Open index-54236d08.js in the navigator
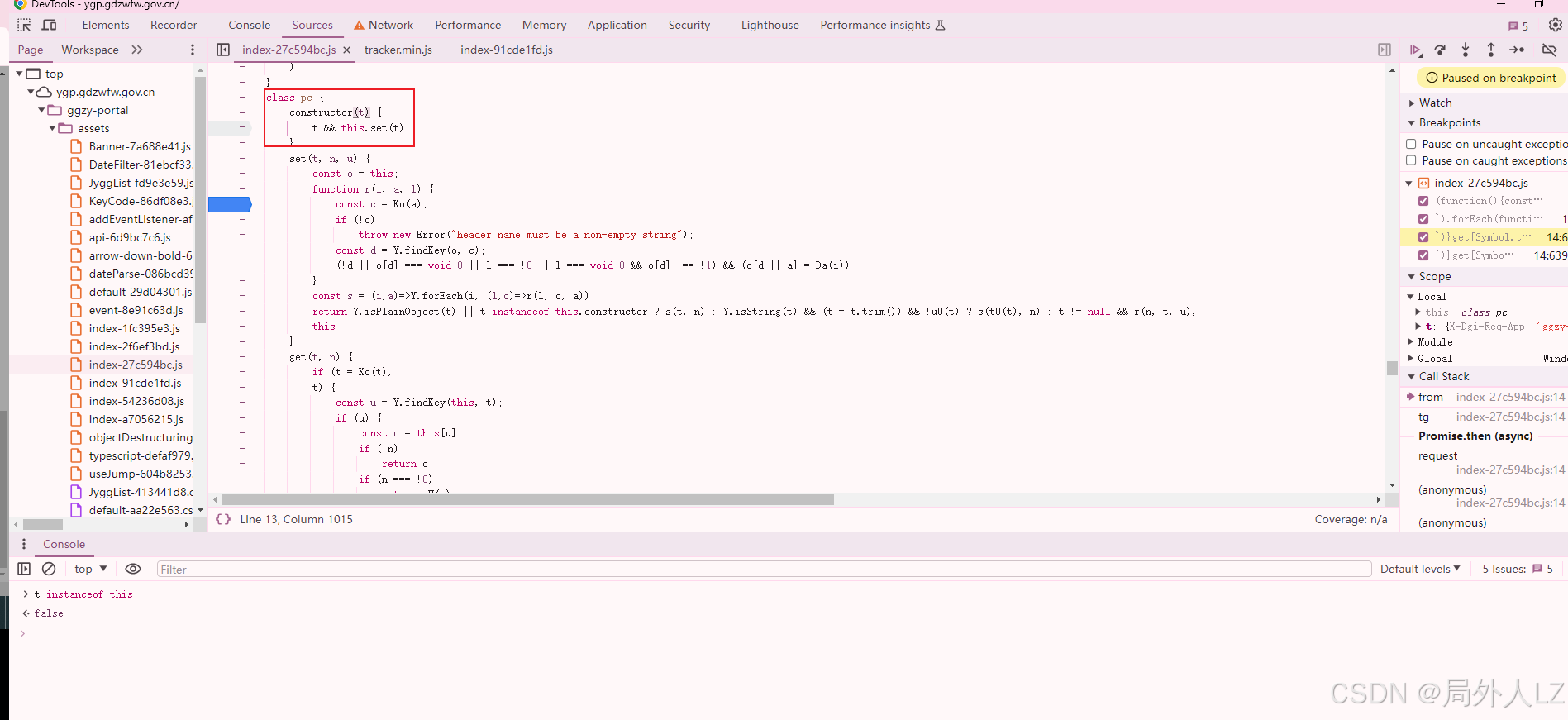This screenshot has height=720, width=1568. (136, 401)
